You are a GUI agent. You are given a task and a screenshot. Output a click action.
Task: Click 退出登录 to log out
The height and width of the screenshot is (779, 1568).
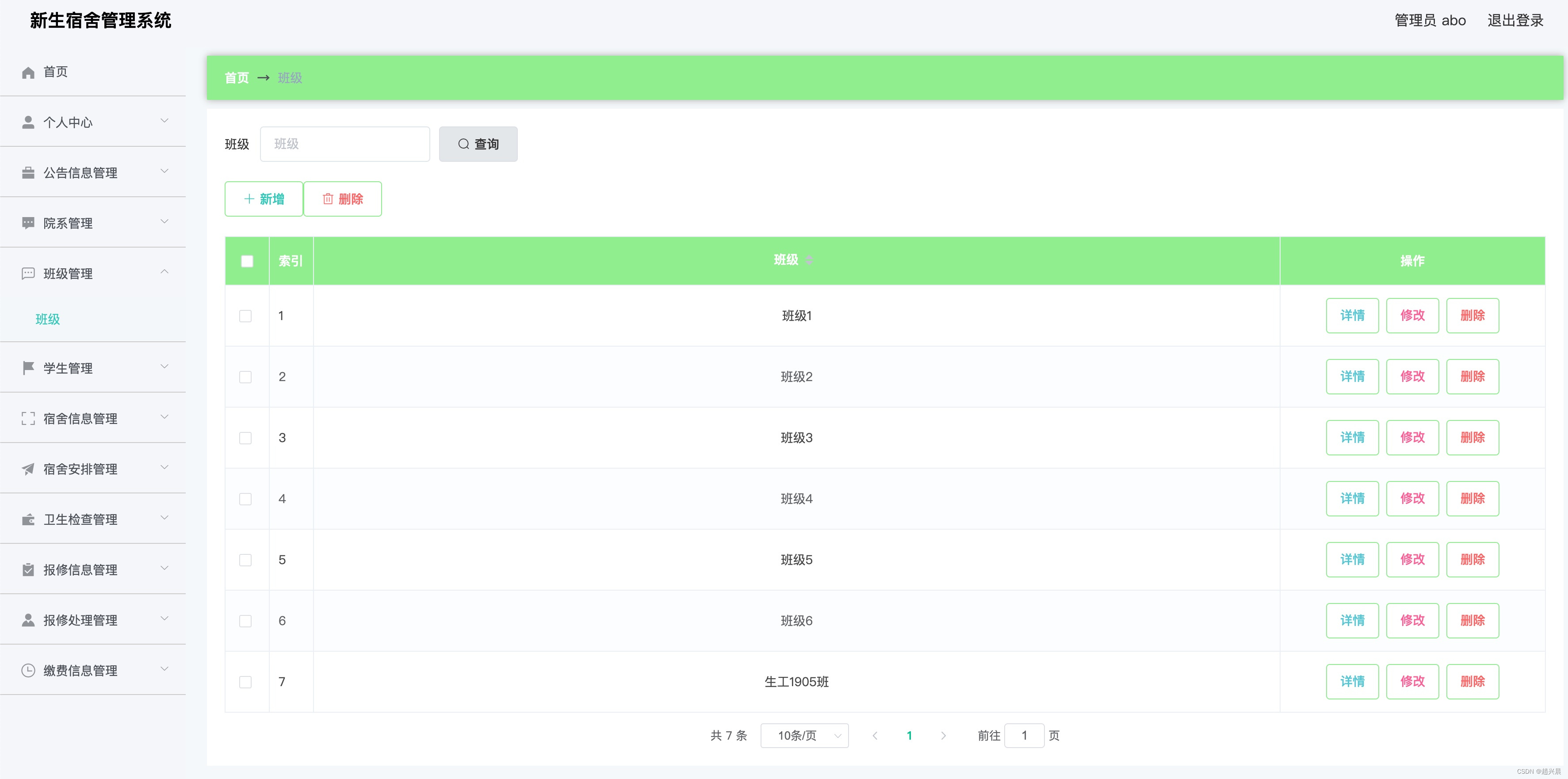click(x=1515, y=21)
